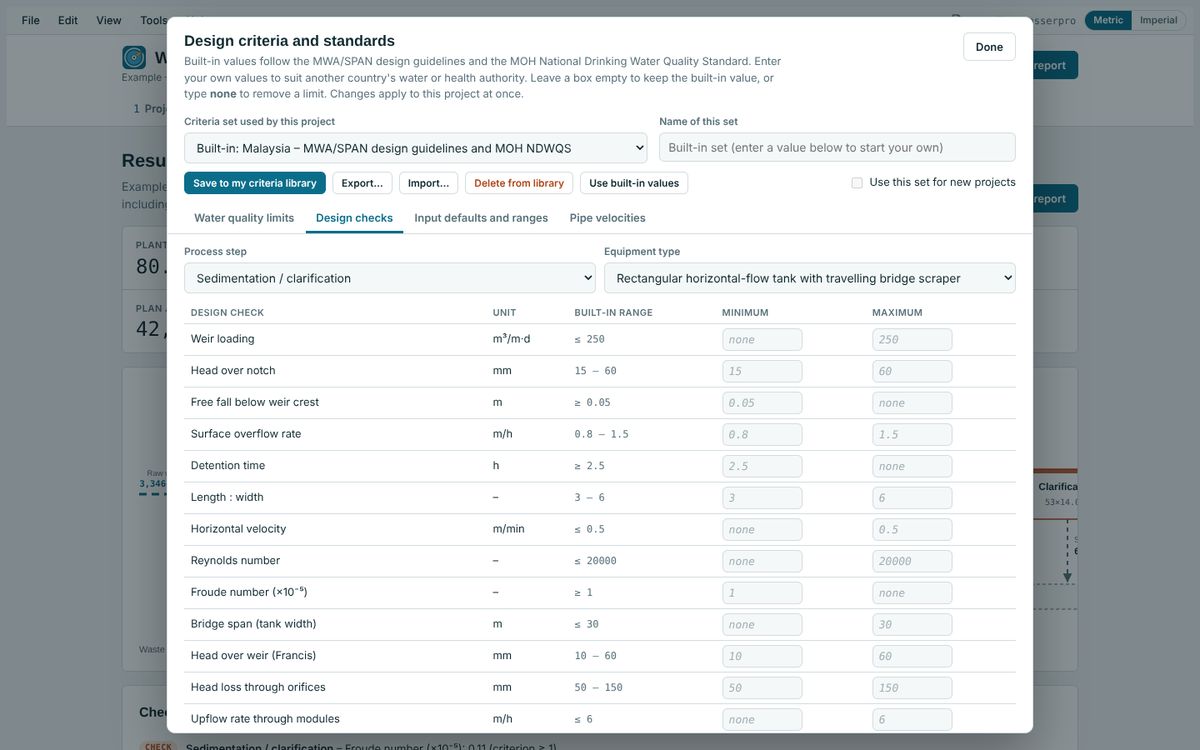This screenshot has height=750, width=1200.
Task: Focus the 'Name of this set' field
Action: click(x=837, y=147)
